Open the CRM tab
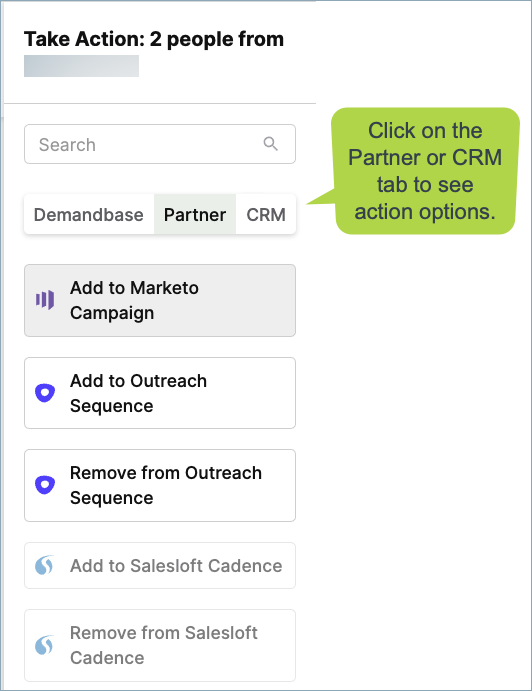Screen dimensions: 532x691 [x=266, y=215]
